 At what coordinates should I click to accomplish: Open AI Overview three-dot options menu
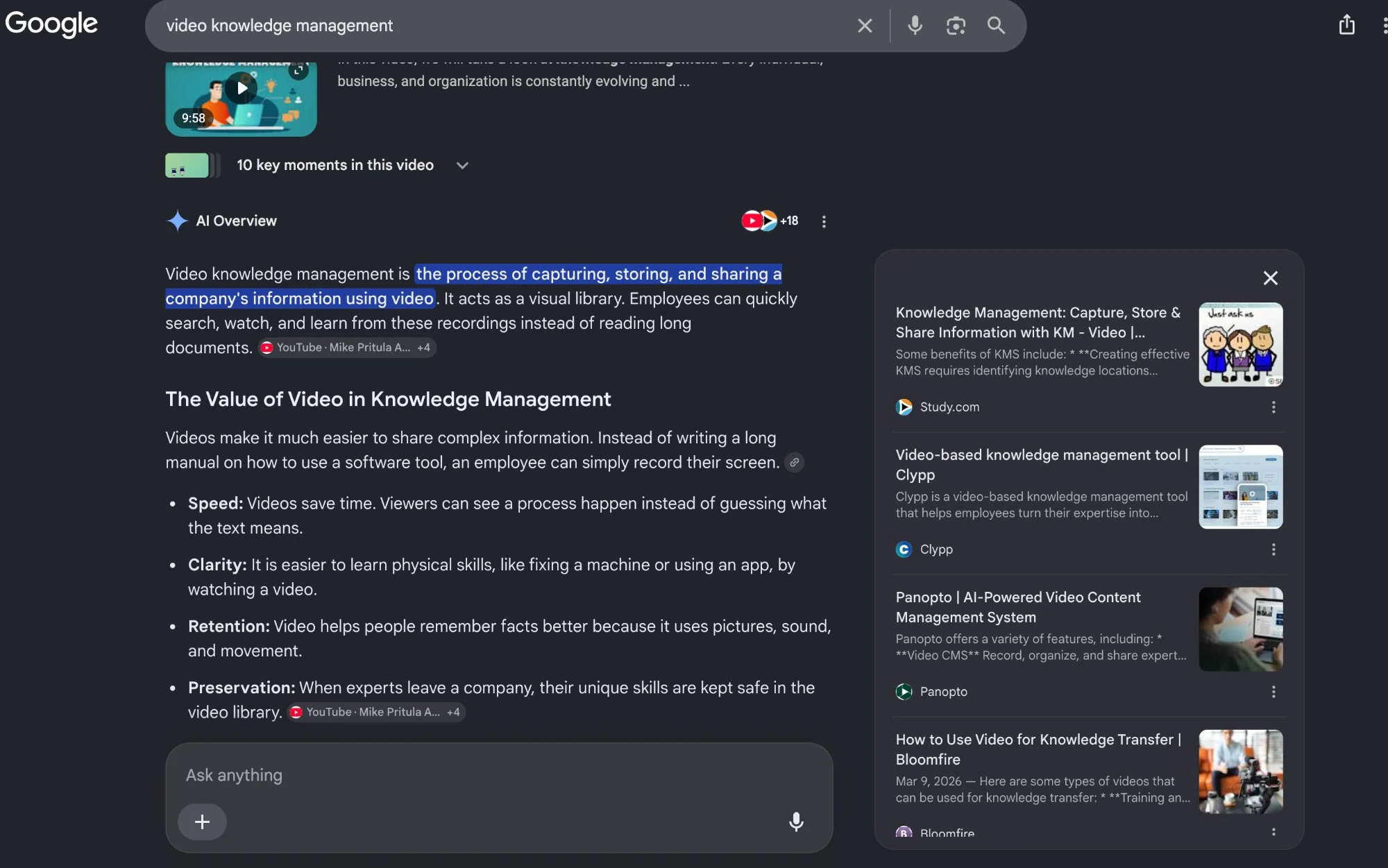click(x=824, y=221)
